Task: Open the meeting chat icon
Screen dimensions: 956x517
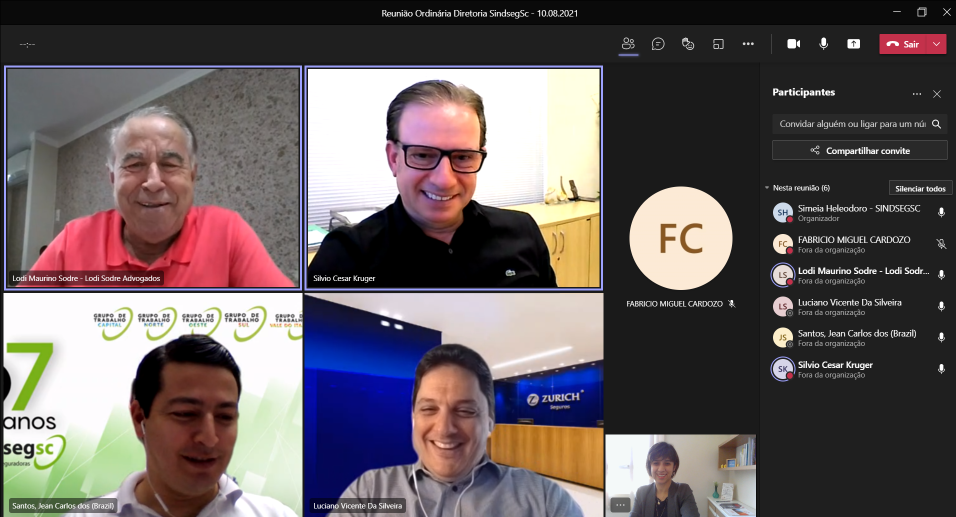Action: coord(658,44)
